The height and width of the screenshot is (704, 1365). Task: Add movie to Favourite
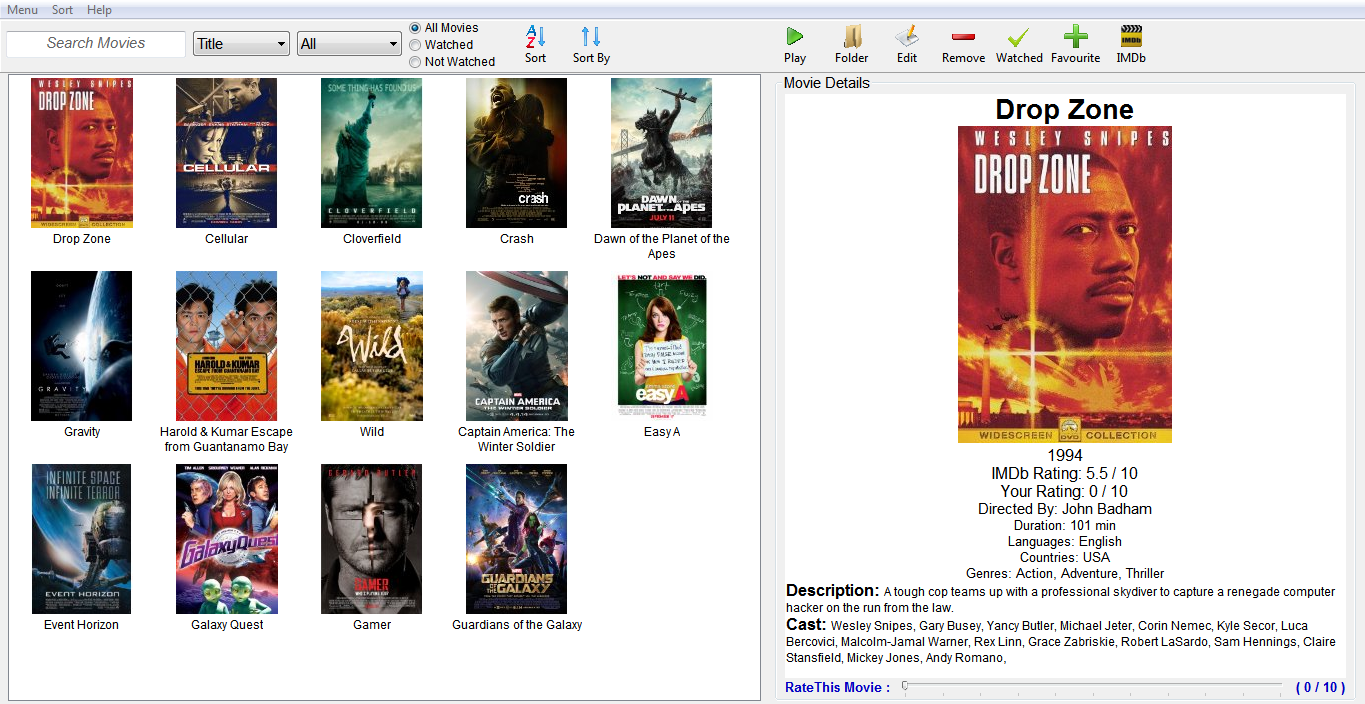(x=1075, y=37)
